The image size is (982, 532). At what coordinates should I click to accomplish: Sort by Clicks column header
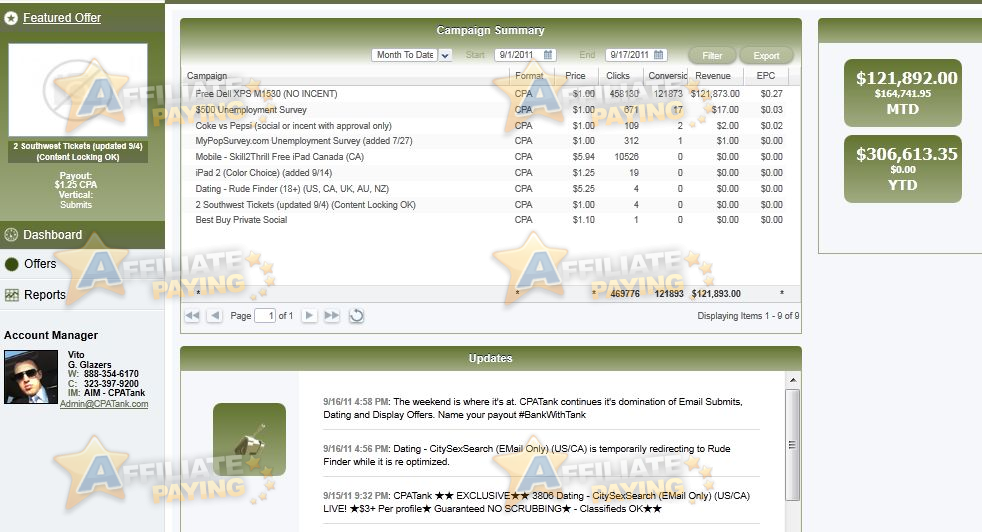pyautogui.click(x=618, y=76)
